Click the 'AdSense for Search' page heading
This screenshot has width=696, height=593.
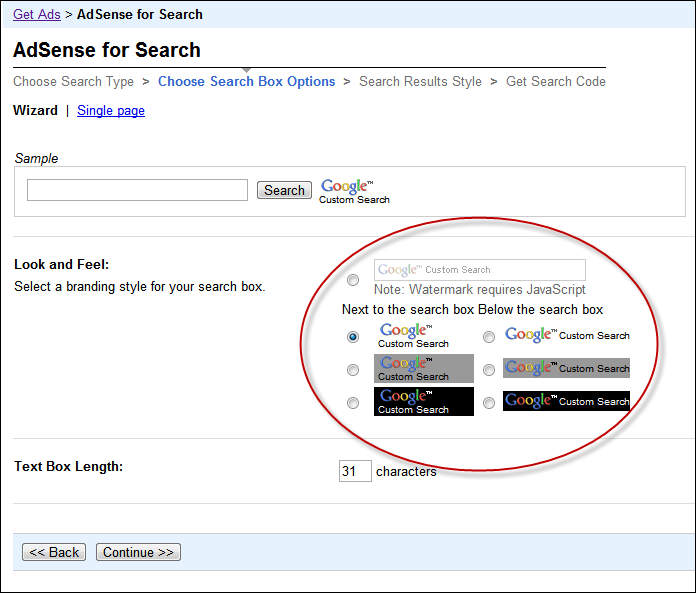107,50
